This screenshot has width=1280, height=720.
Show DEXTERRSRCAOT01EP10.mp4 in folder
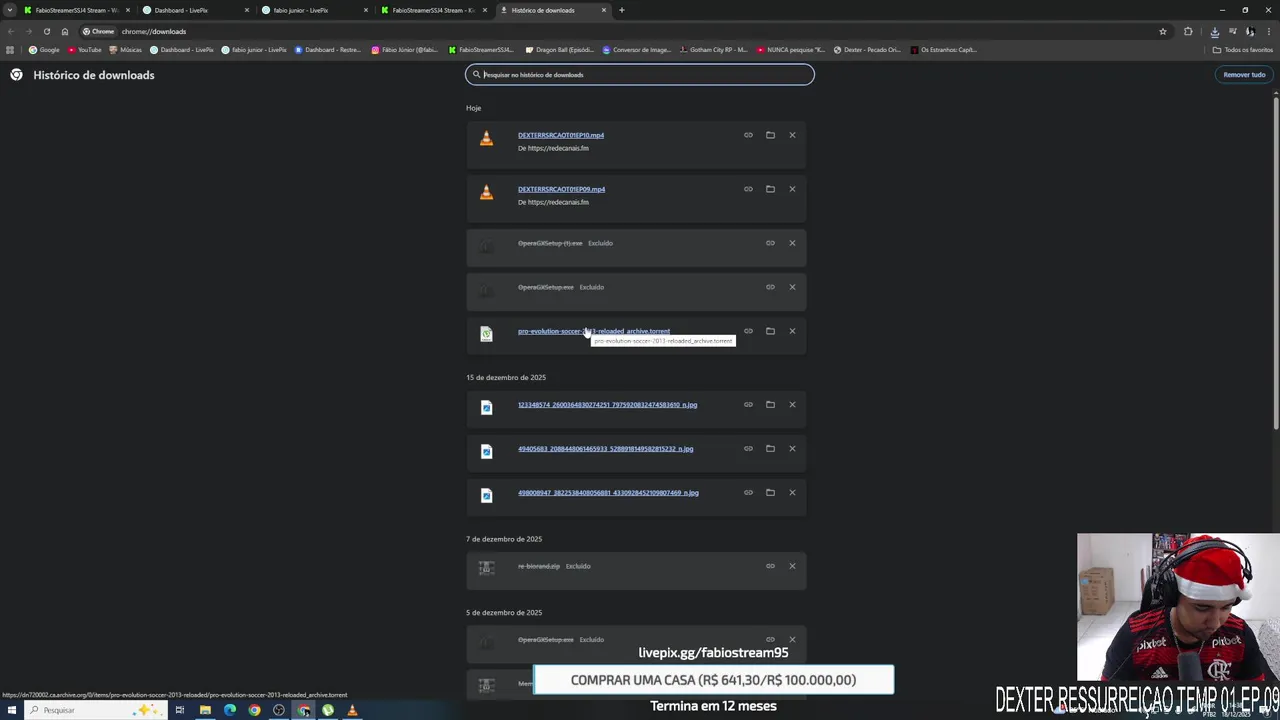pos(770,135)
